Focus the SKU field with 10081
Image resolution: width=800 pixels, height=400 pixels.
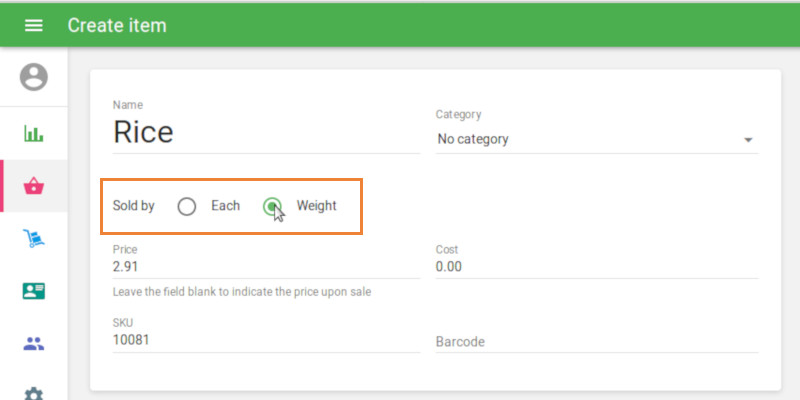point(265,340)
